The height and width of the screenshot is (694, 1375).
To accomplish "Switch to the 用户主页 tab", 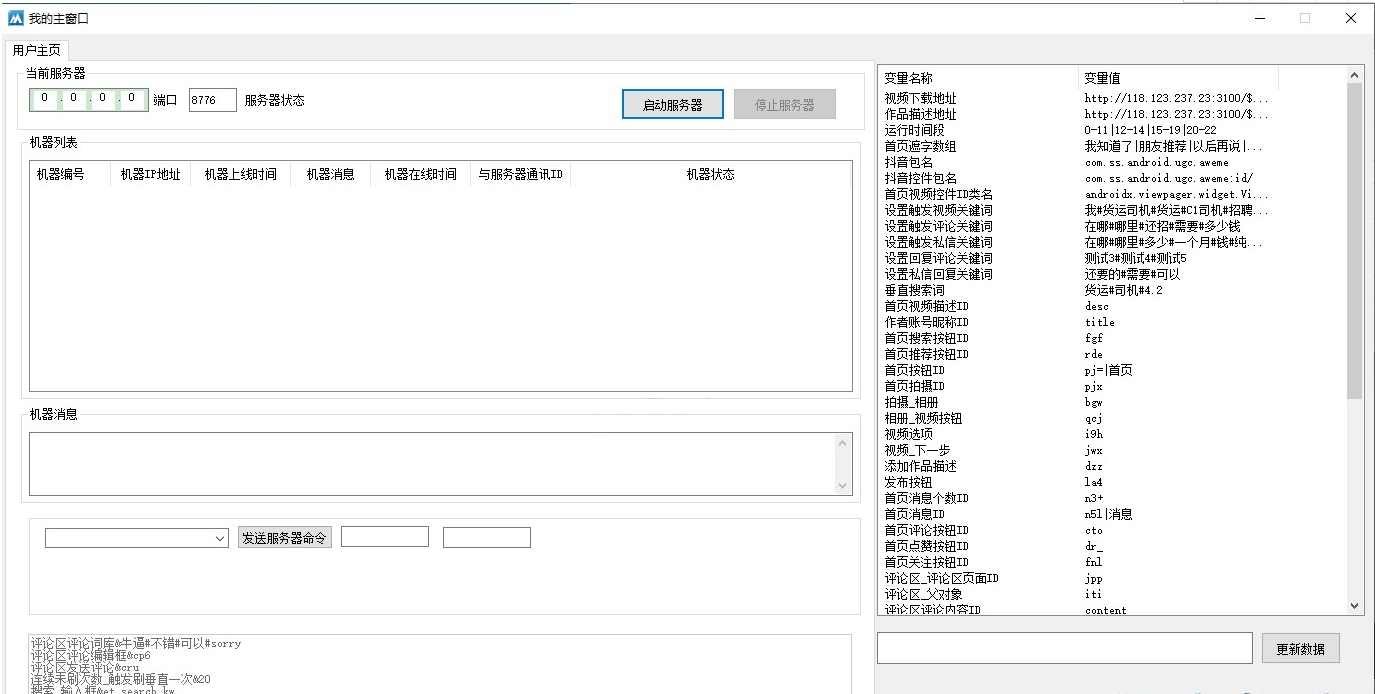I will pos(35,49).
